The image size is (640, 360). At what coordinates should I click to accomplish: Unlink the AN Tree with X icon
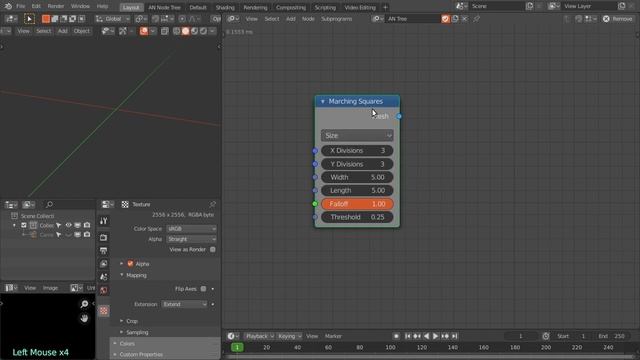465,19
